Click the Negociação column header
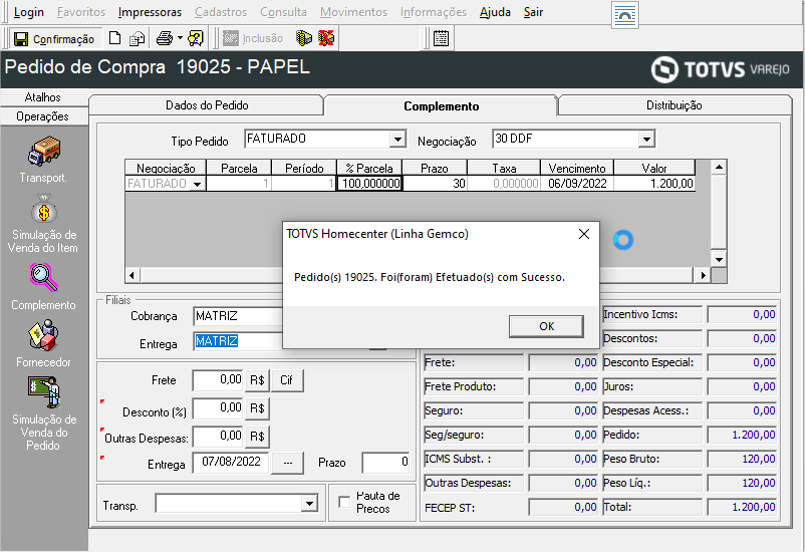This screenshot has width=805, height=552. 165,168
